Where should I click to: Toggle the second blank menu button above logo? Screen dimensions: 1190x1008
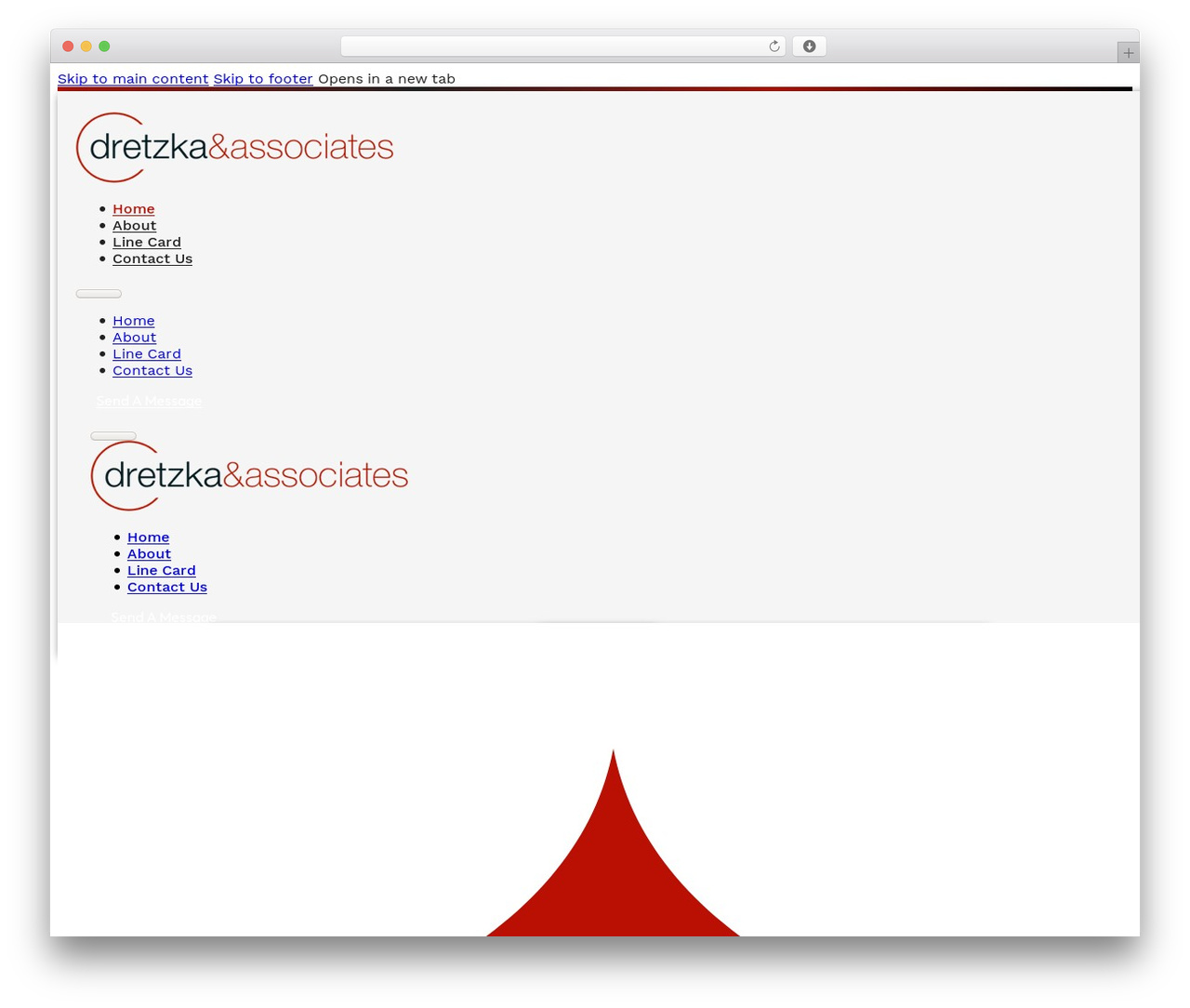click(x=113, y=435)
